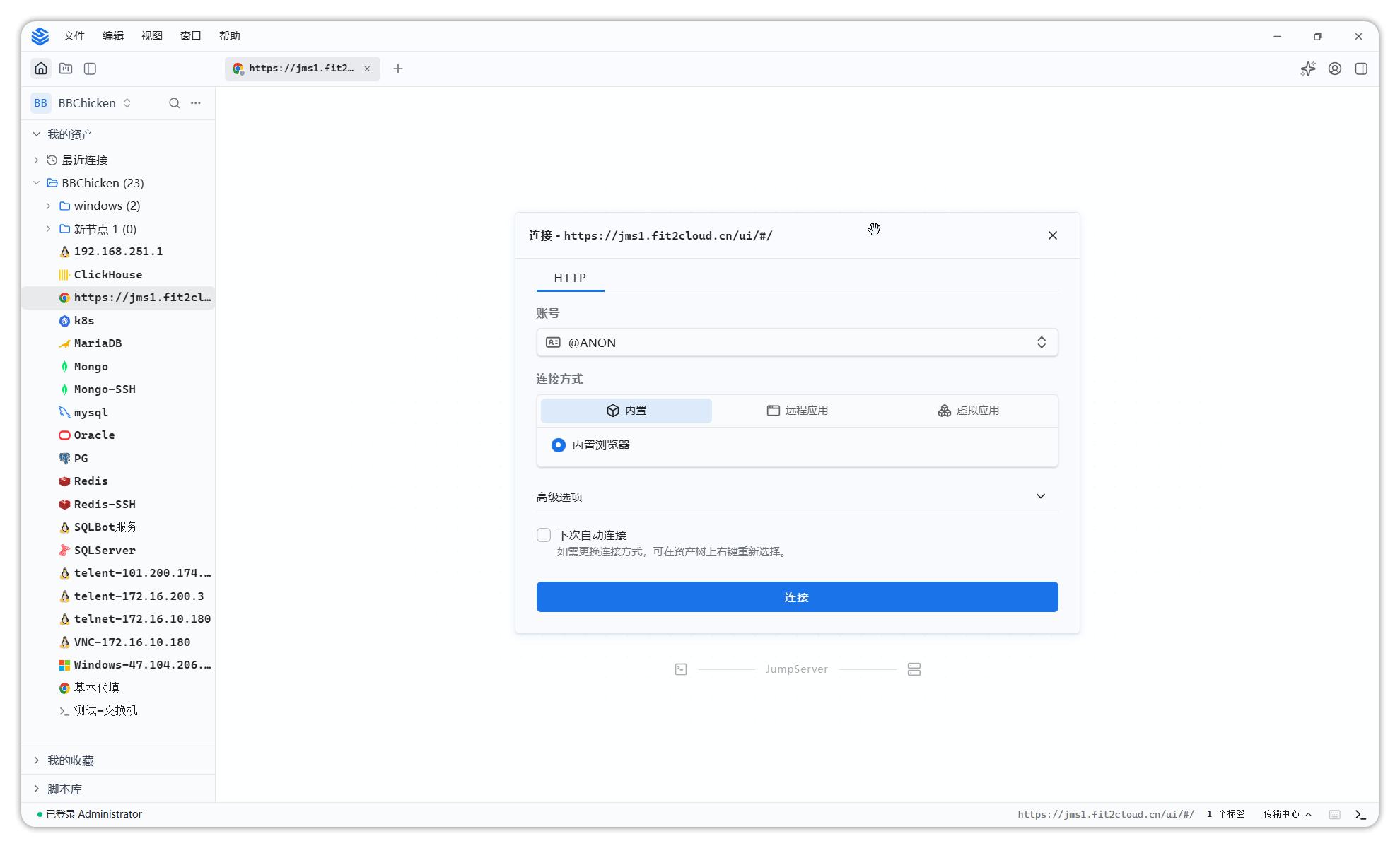
Task: Open the folder icon next to home
Action: tap(66, 69)
